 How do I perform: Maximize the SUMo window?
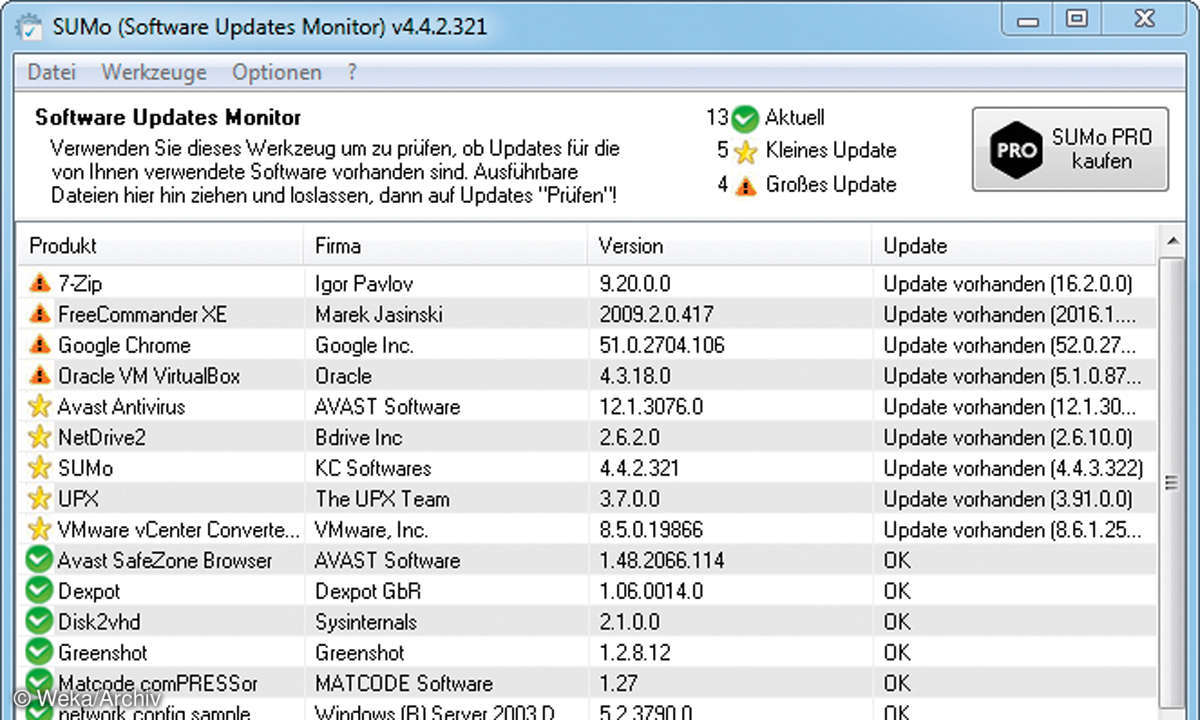[1077, 18]
